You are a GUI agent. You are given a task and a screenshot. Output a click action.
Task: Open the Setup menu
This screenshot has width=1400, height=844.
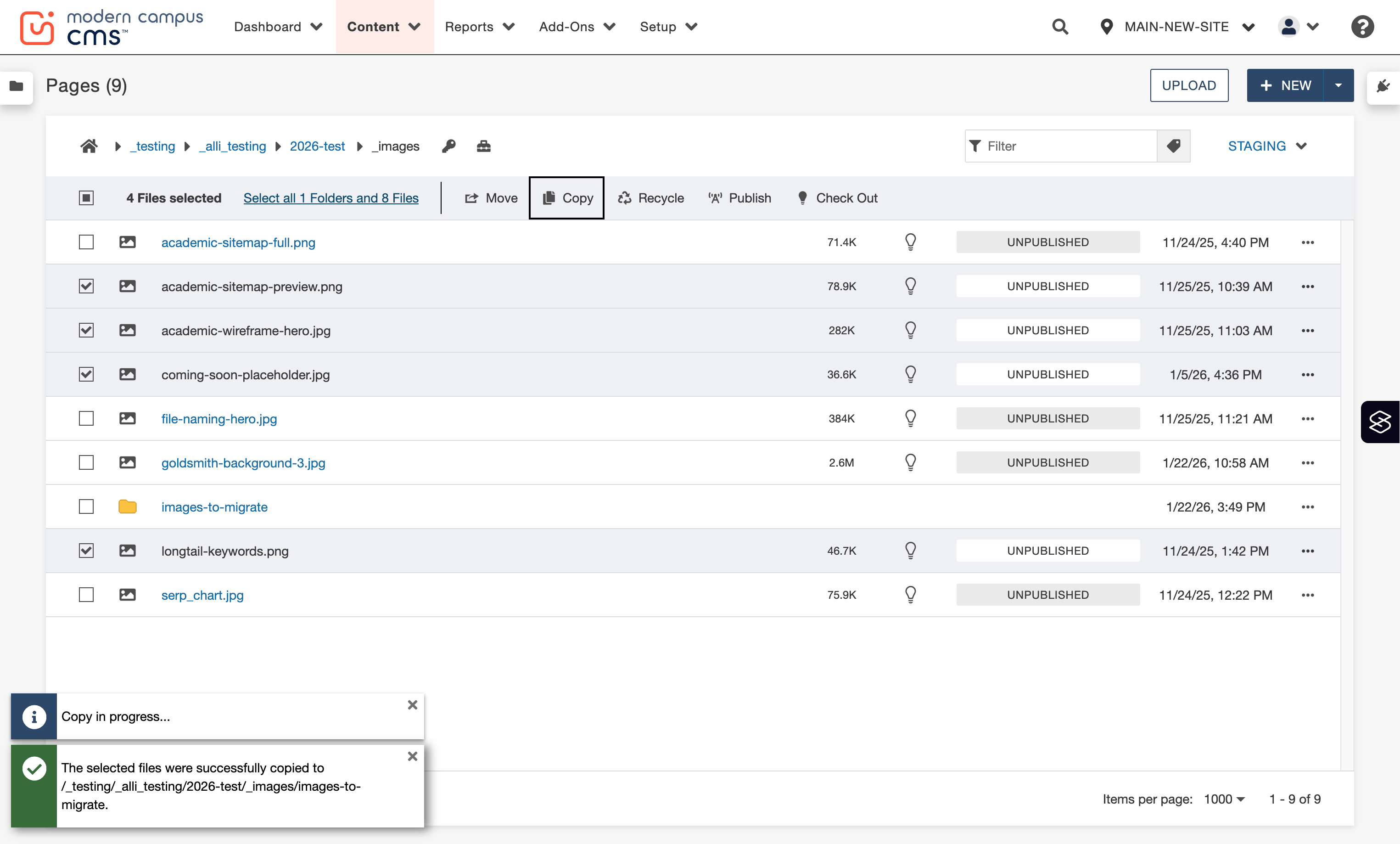click(x=669, y=27)
